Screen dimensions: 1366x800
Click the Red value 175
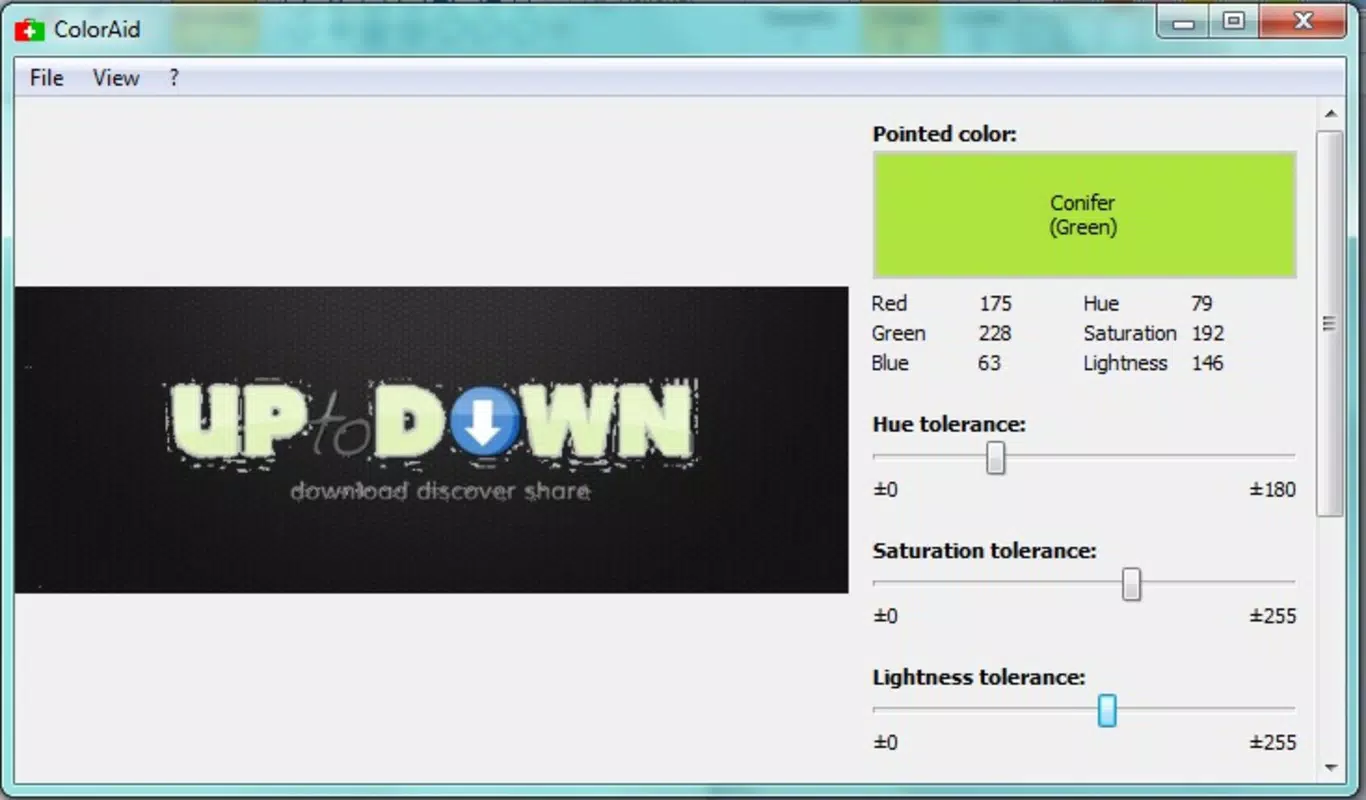coord(995,303)
